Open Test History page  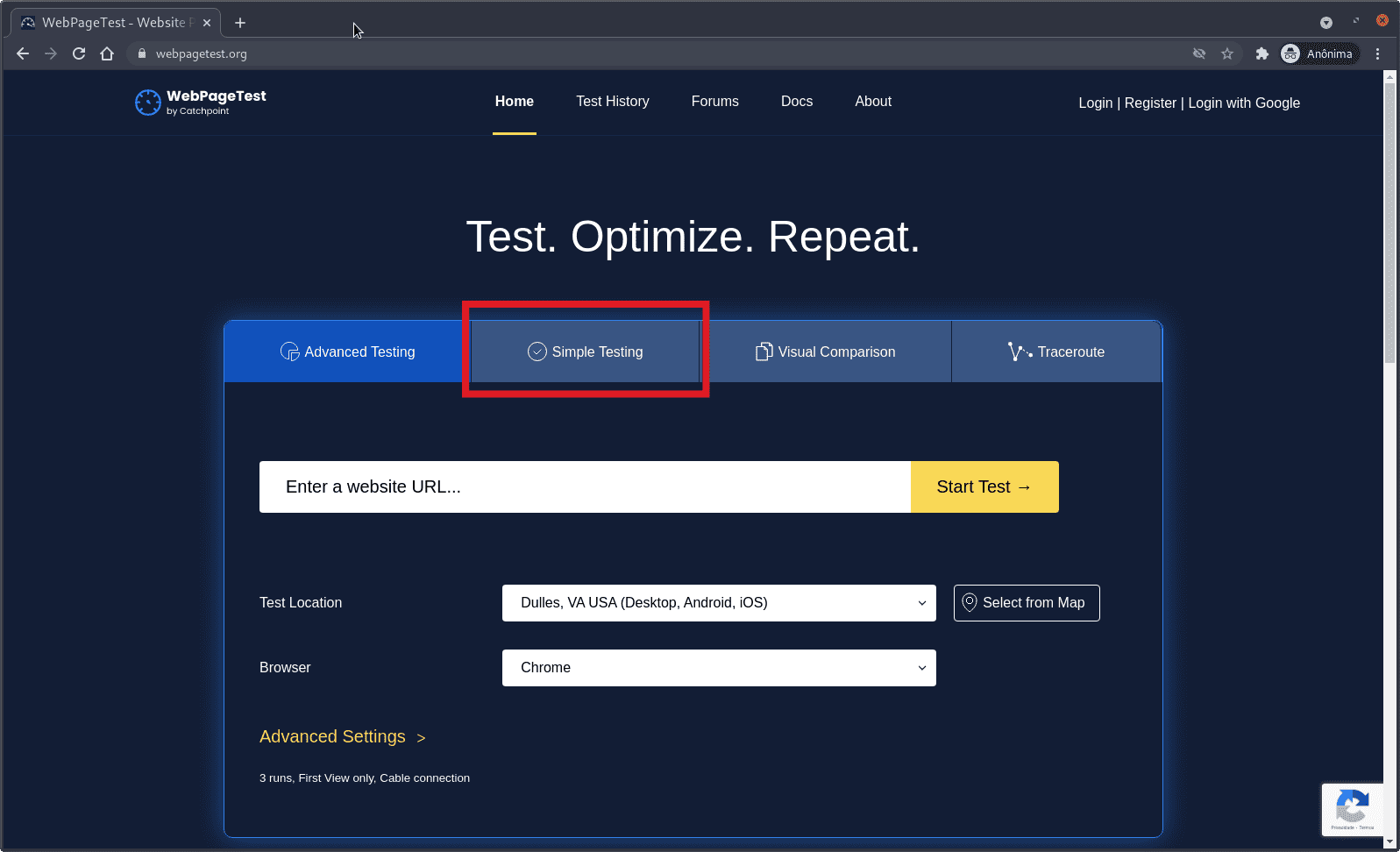click(x=613, y=102)
